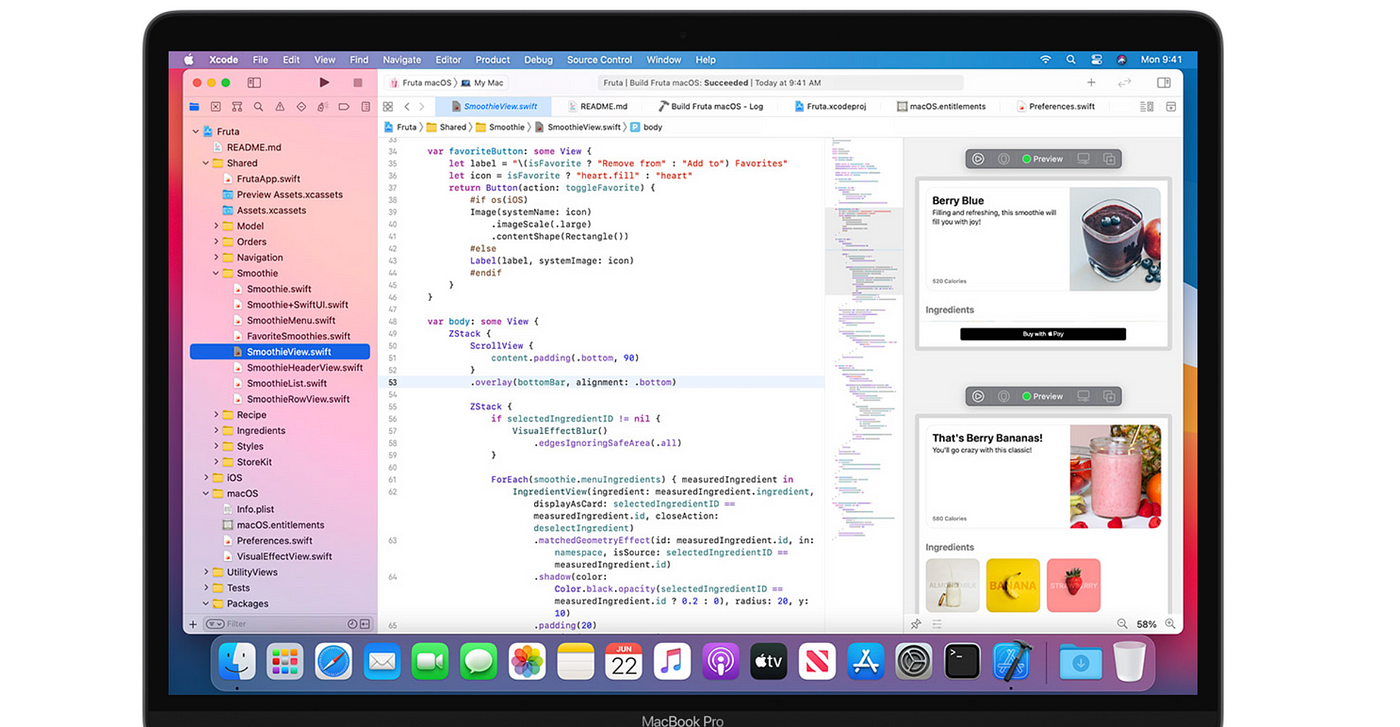Pin the preview canvas
This screenshot has height=727, width=1400.
coord(915,624)
